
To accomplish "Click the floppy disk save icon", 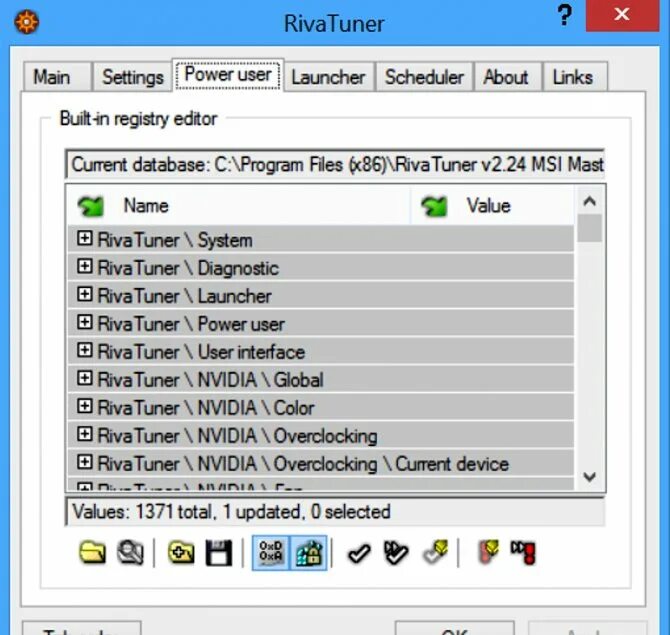I will (219, 553).
